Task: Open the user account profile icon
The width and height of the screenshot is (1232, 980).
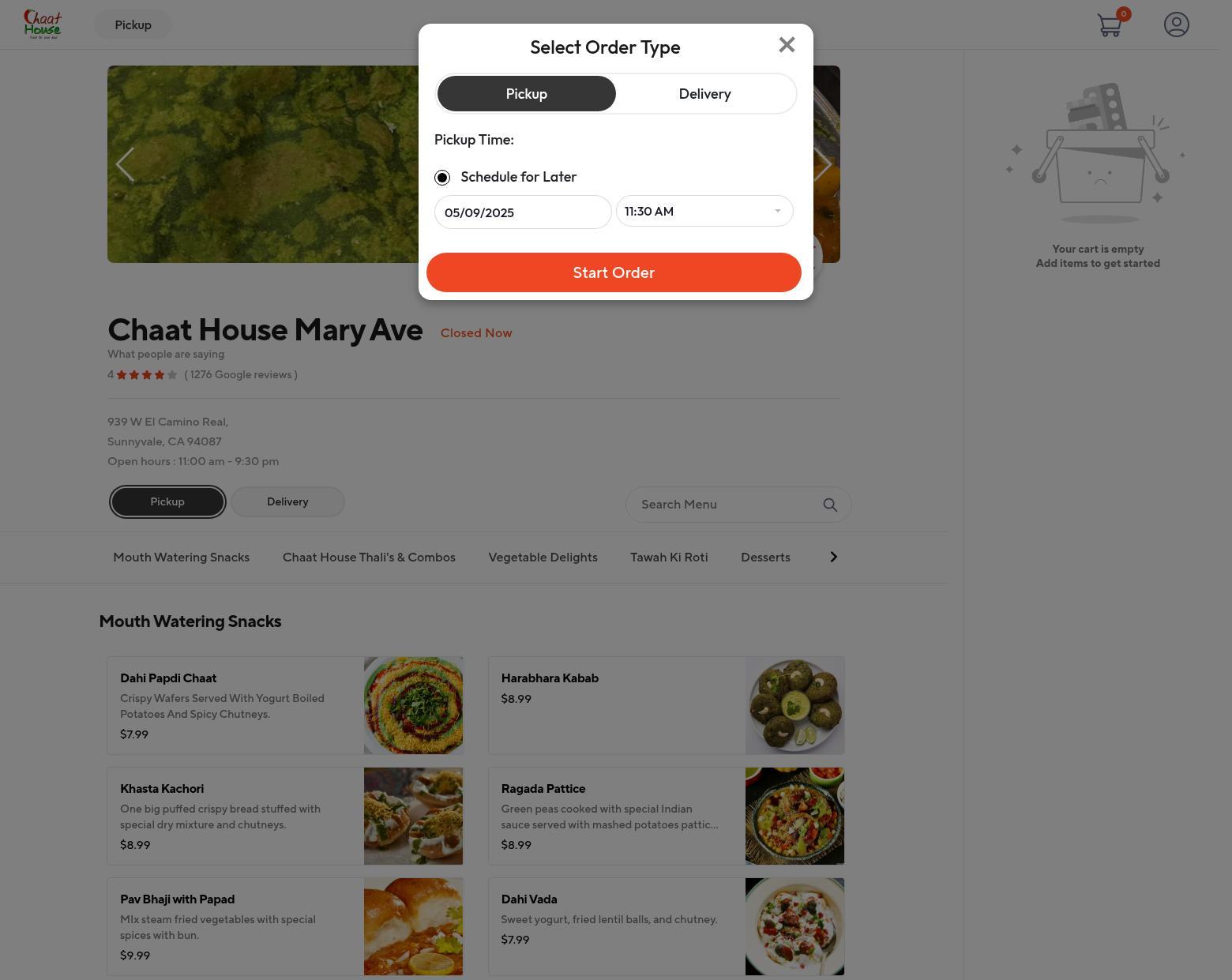Action: [1176, 24]
